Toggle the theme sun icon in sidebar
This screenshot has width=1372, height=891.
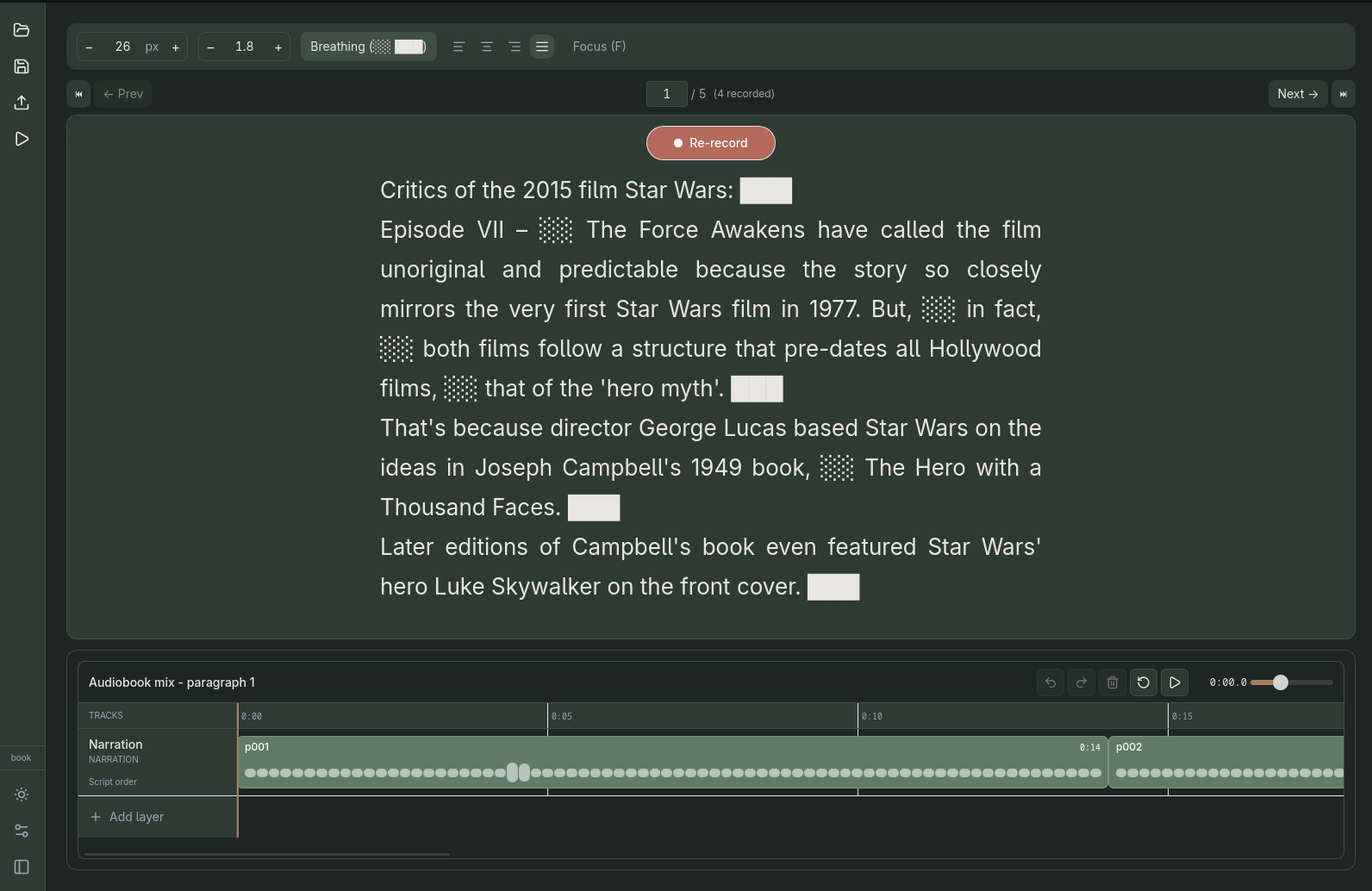[x=22, y=794]
